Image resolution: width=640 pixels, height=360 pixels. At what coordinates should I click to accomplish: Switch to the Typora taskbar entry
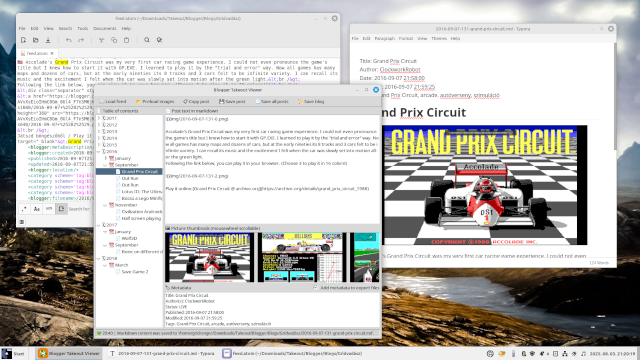point(162,353)
